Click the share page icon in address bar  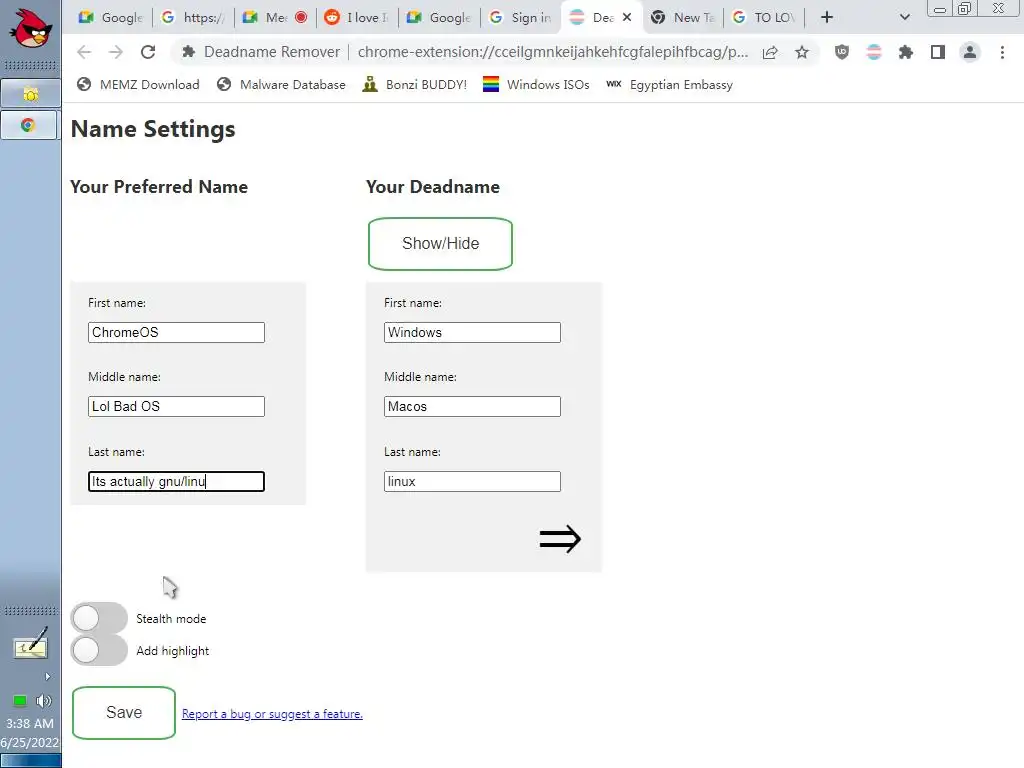770,52
